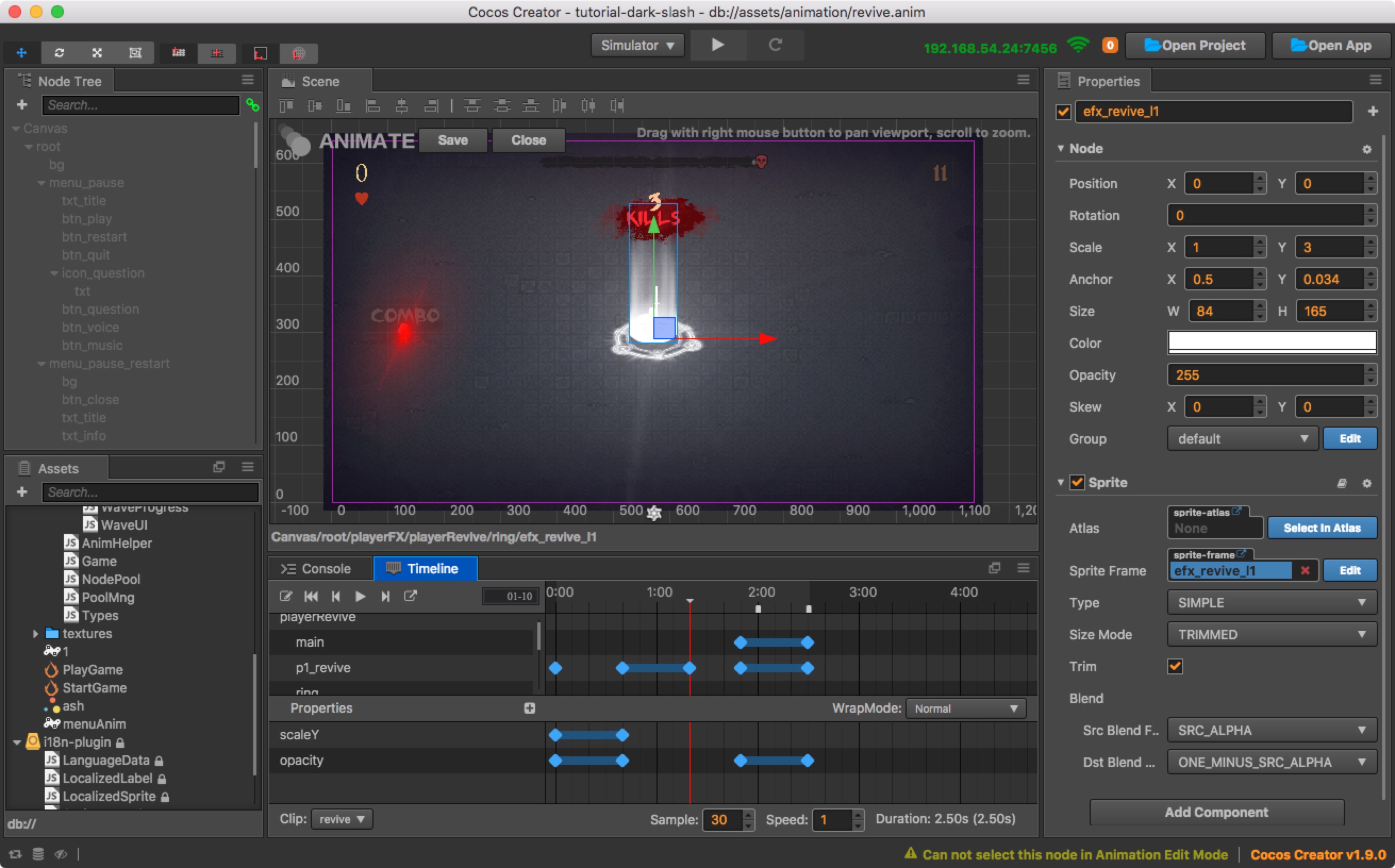Open the Dst Blend Factor dropdown
1395x868 pixels.
(x=1272, y=762)
